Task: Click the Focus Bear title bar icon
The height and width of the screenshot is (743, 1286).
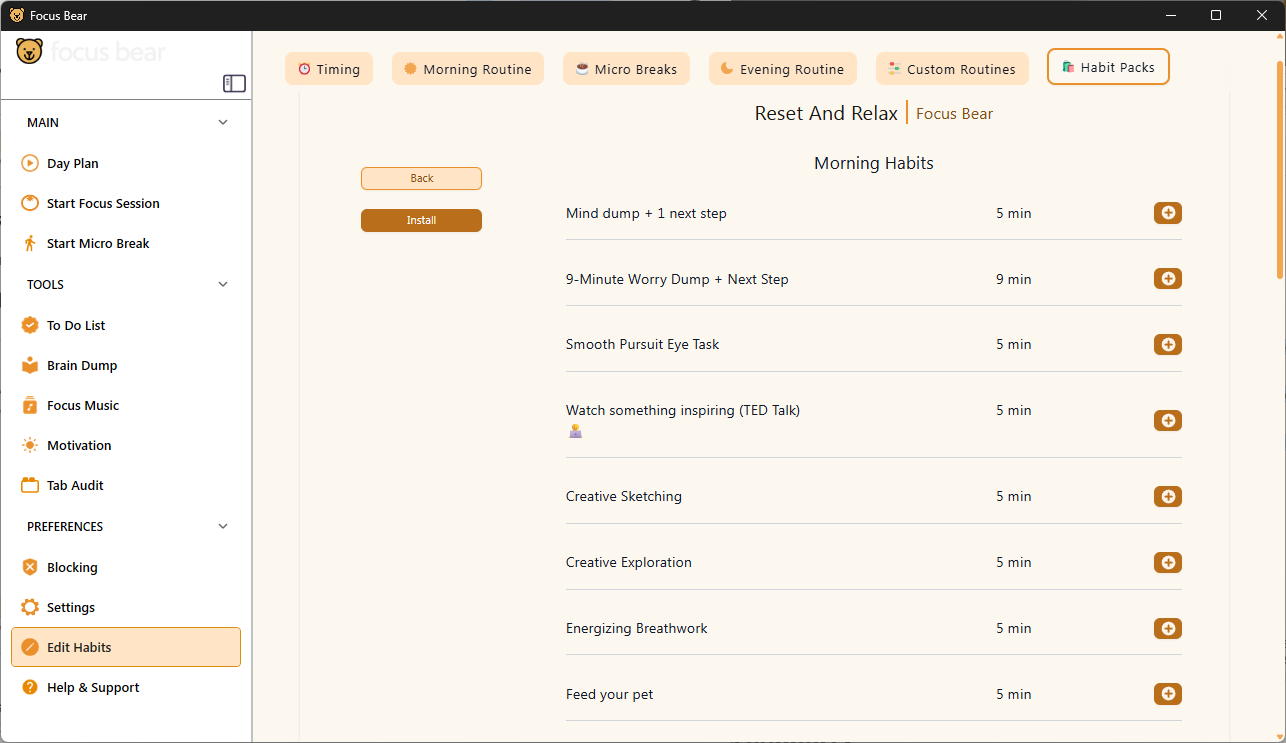Action: (x=17, y=15)
